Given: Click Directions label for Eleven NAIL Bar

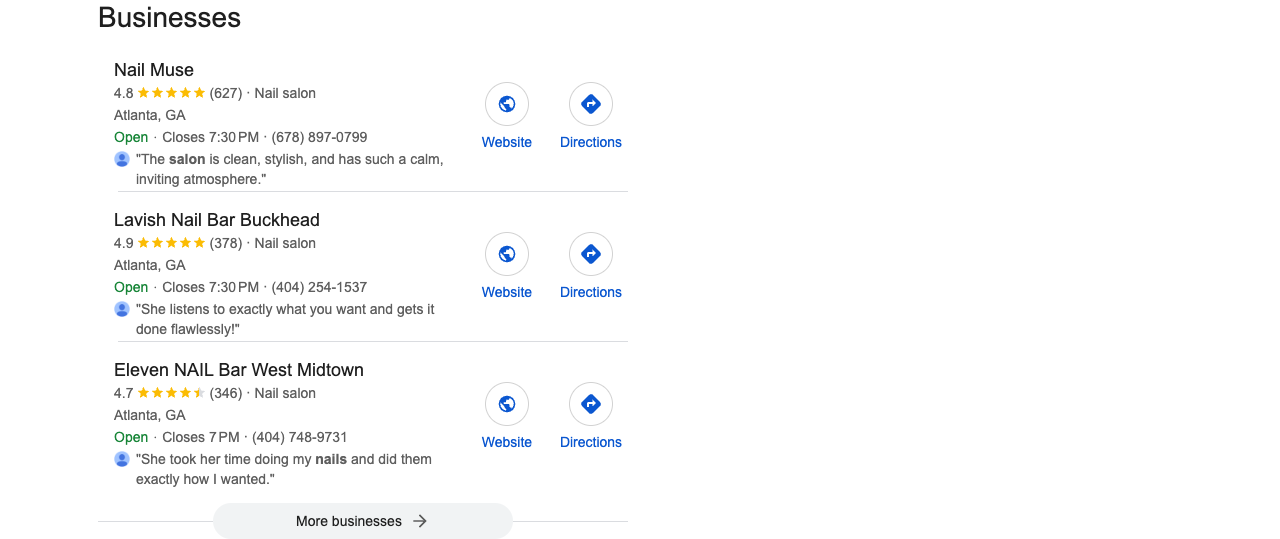Looking at the screenshot, I should pos(591,442).
